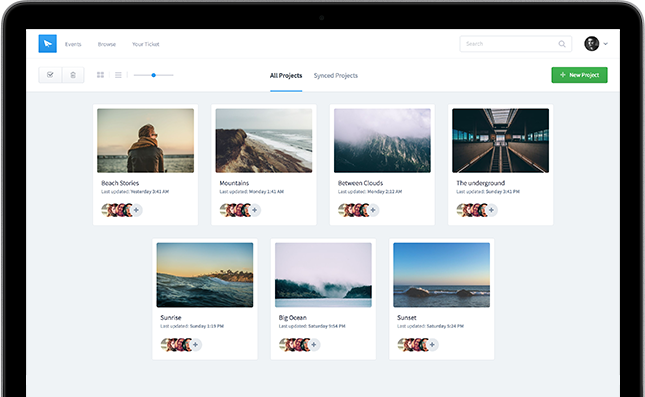Open the Browse navigation link
The width and height of the screenshot is (645, 397).
point(107,44)
